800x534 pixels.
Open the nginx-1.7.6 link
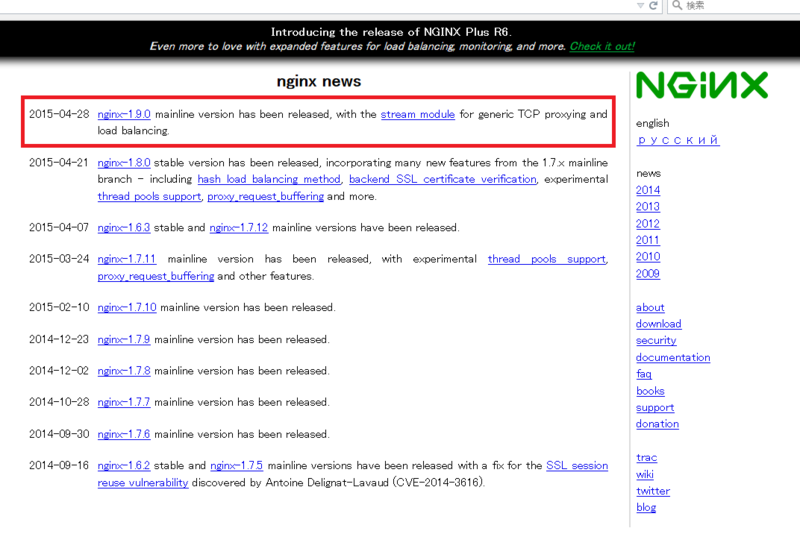(x=124, y=434)
